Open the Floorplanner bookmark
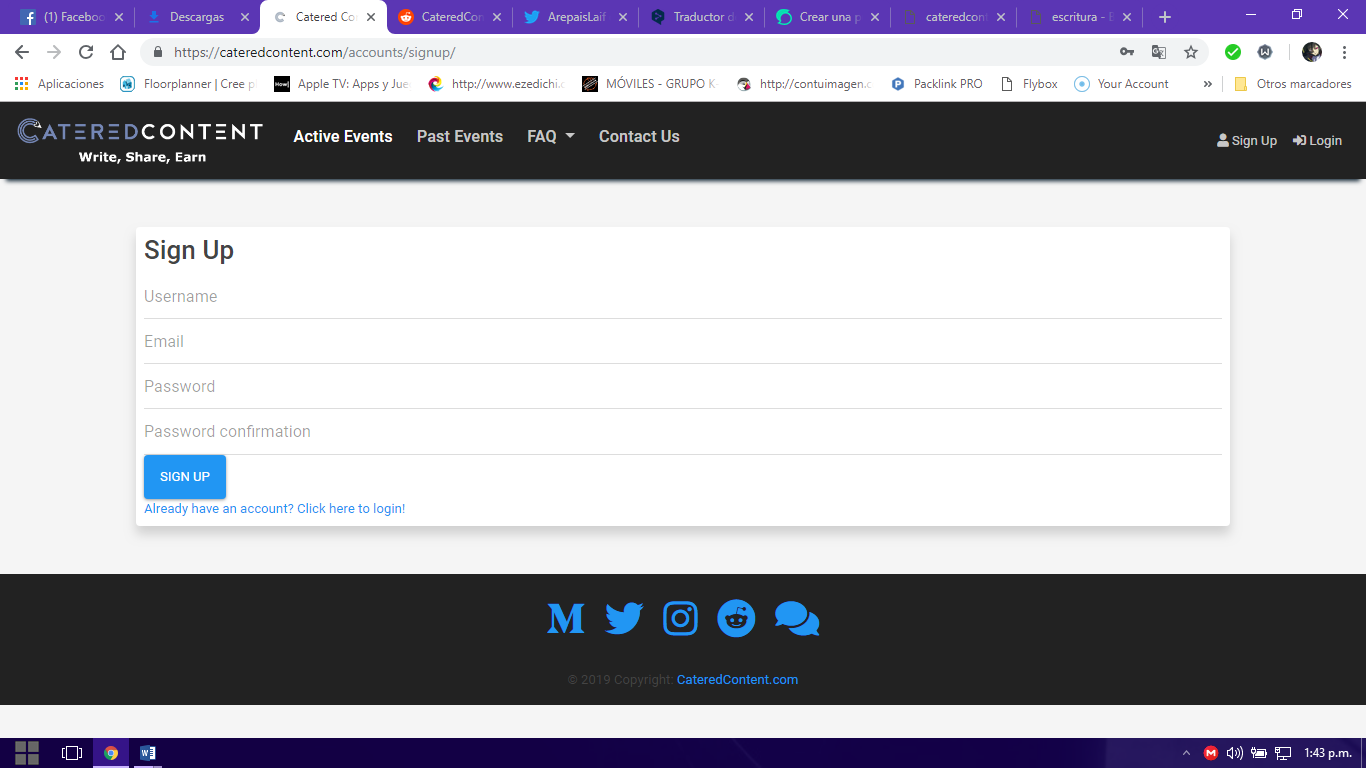The width and height of the screenshot is (1366, 768). (187, 84)
